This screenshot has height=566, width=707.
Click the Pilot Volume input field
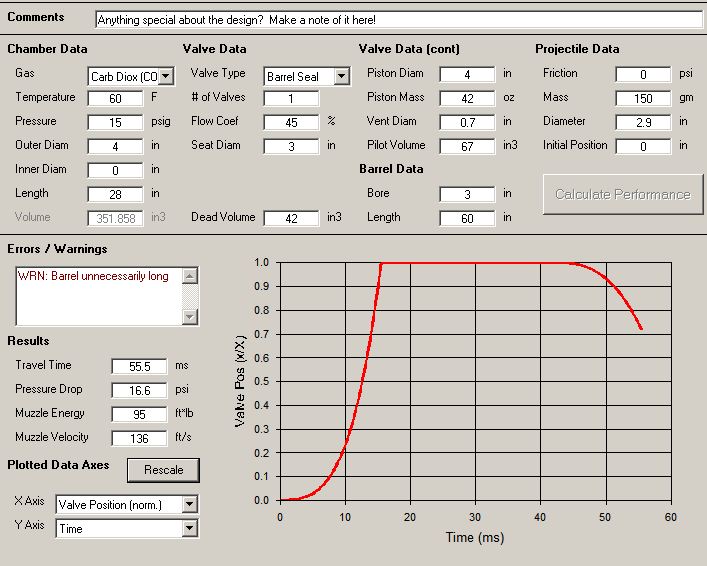click(x=467, y=146)
